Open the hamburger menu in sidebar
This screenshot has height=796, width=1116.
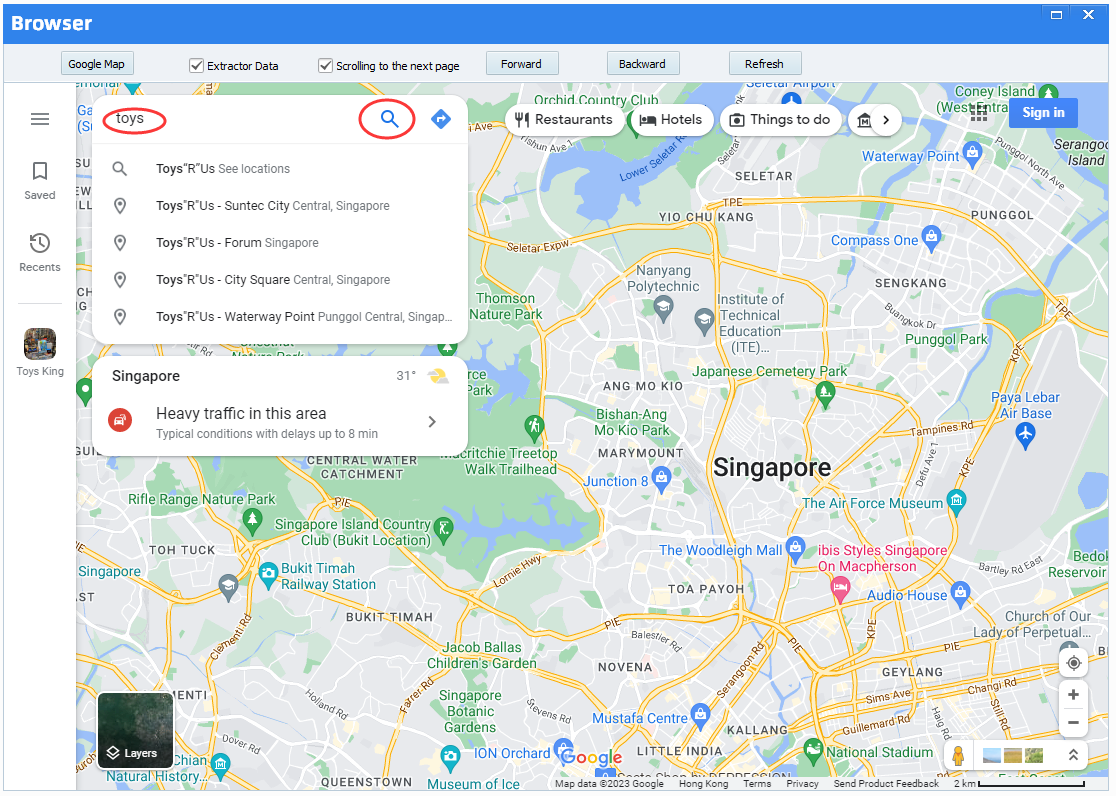tap(40, 119)
